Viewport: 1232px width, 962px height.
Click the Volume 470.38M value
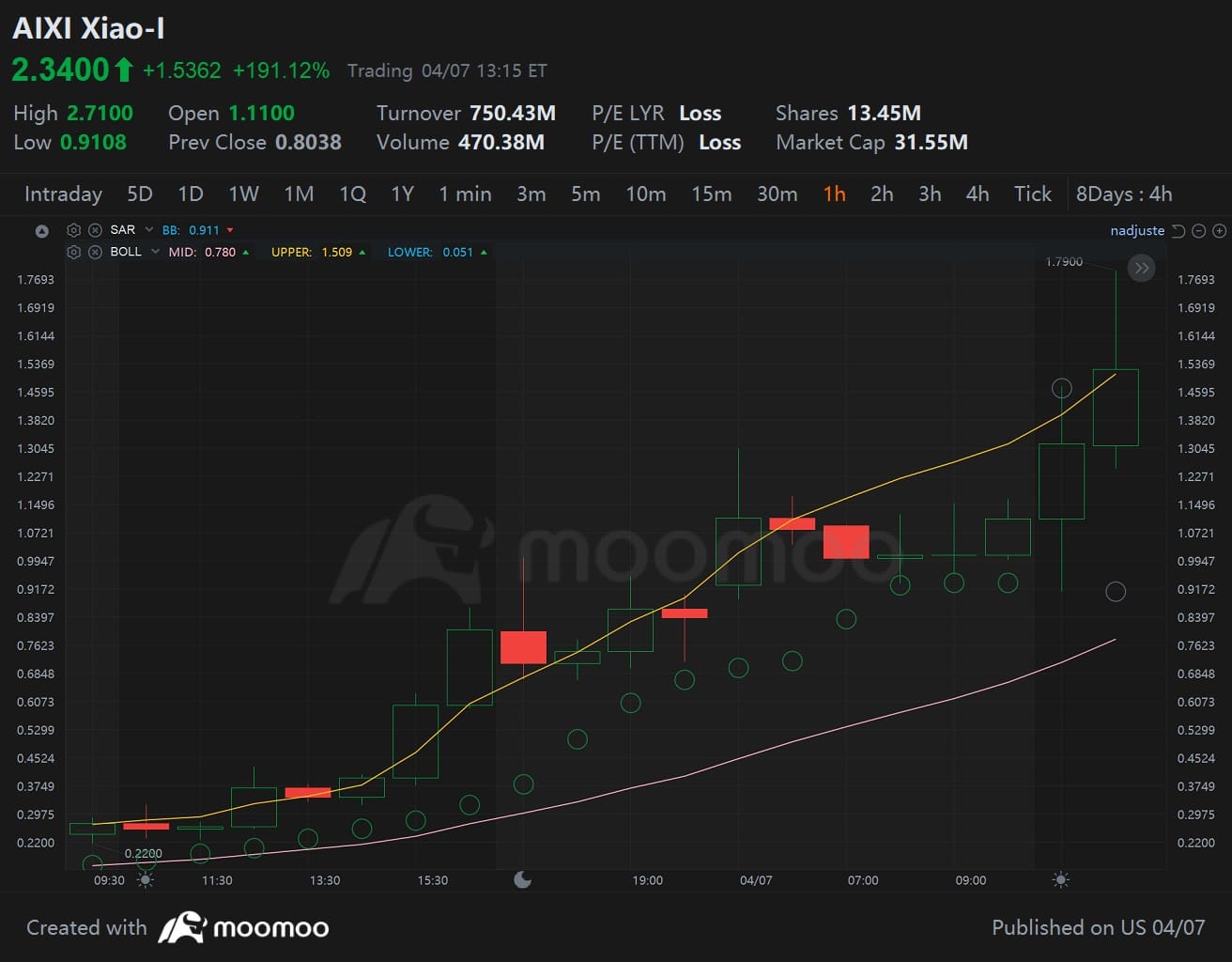[501, 142]
